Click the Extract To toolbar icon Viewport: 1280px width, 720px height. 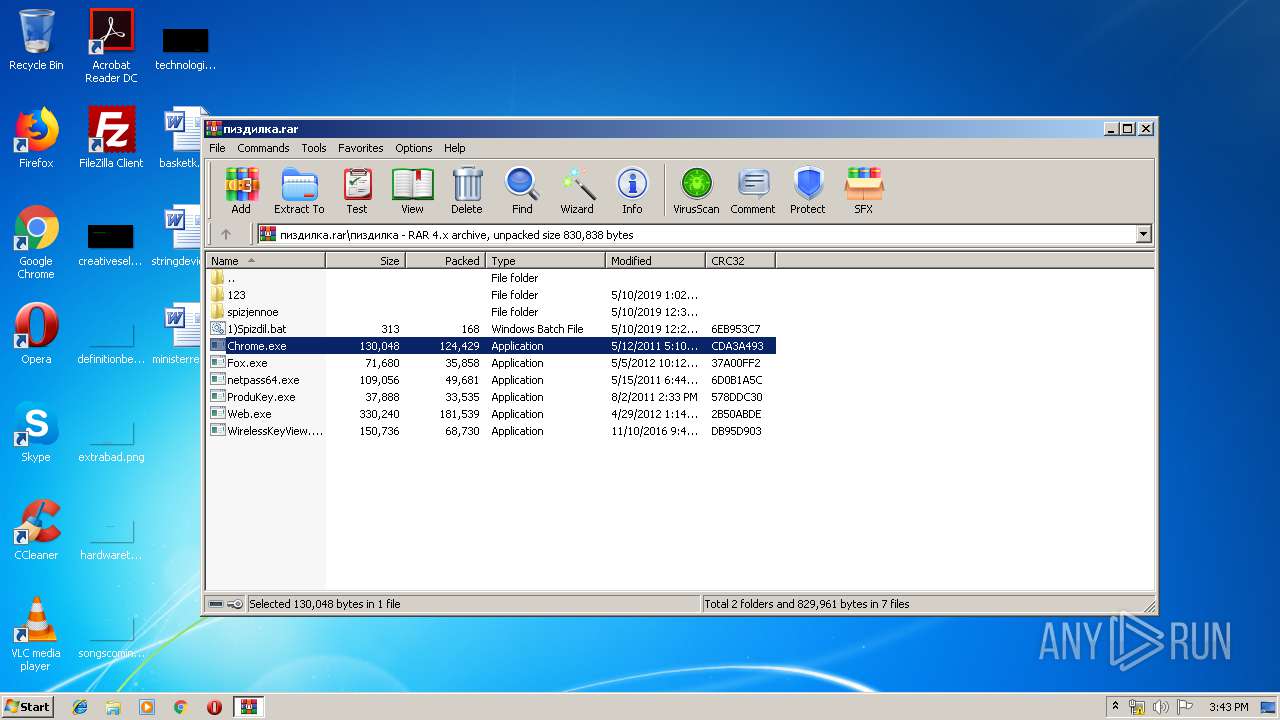click(x=299, y=190)
